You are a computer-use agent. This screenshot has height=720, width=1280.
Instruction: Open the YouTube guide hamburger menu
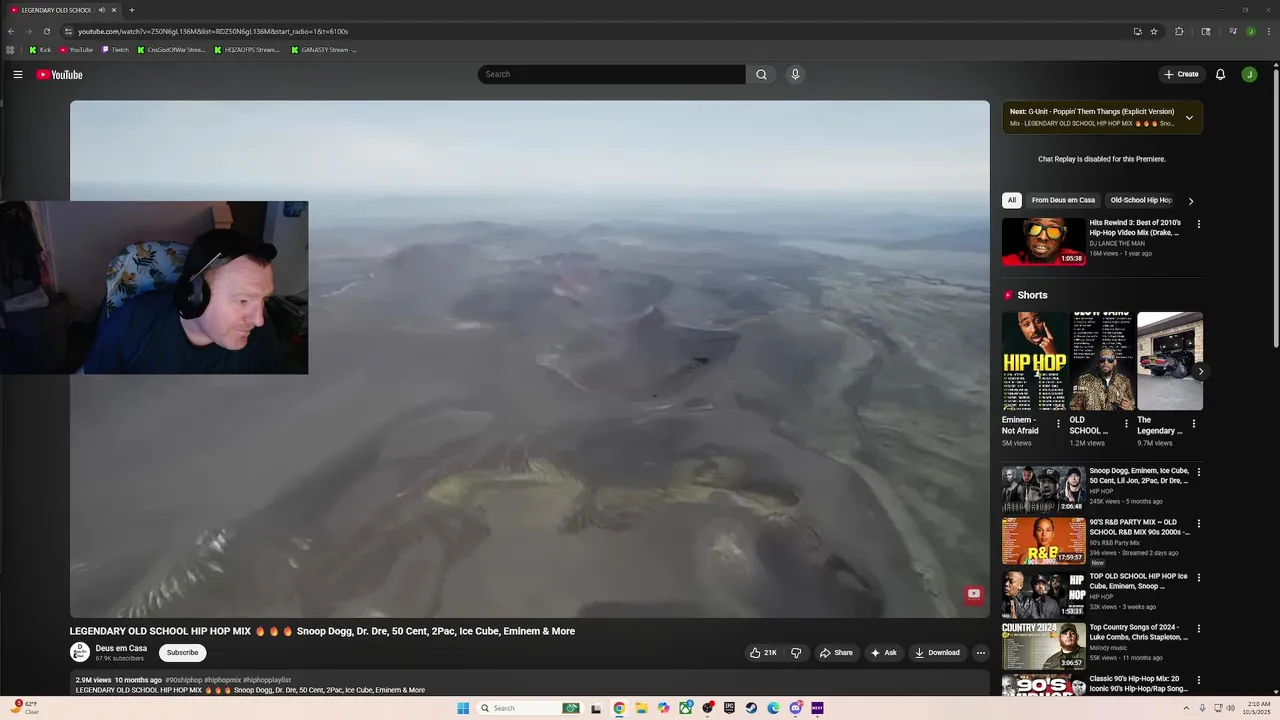click(17, 74)
